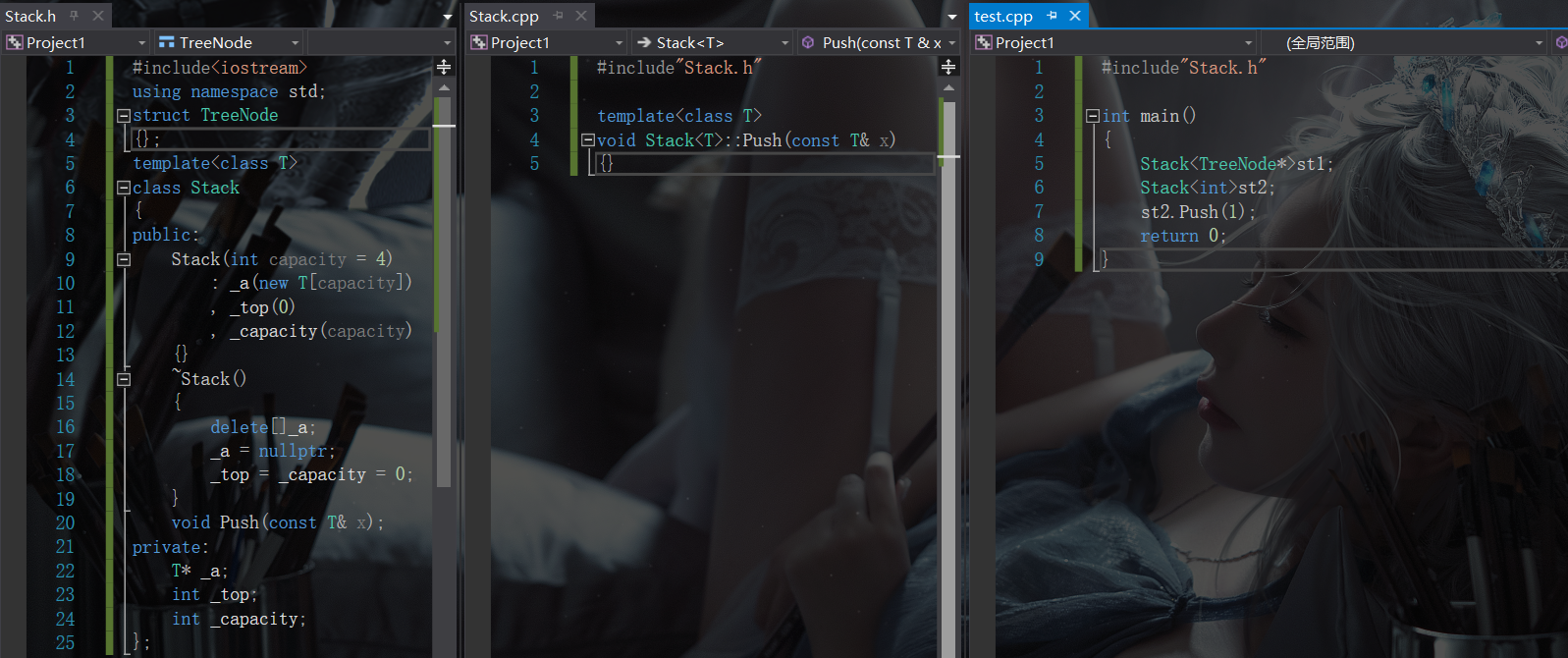The width and height of the screenshot is (1568, 658).
Task: Click 'class Stack' declaration text
Action: coord(186,188)
